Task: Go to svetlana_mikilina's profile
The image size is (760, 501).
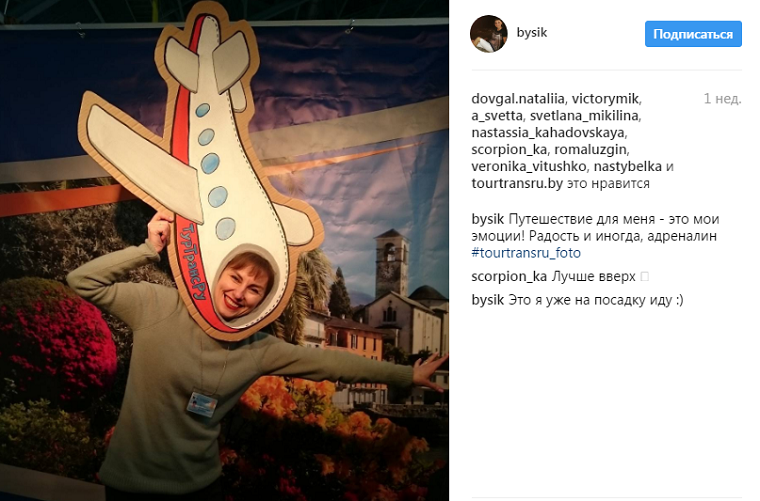Action: coord(584,116)
